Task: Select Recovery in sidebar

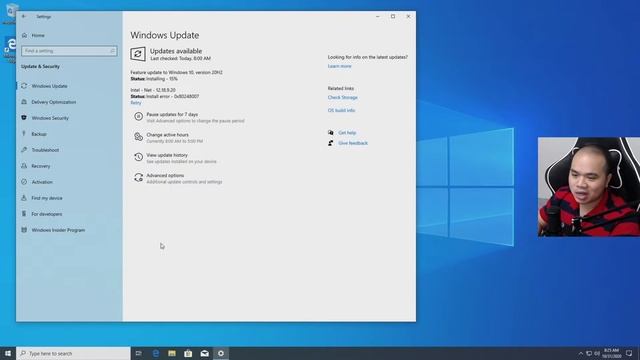Action: click(41, 166)
